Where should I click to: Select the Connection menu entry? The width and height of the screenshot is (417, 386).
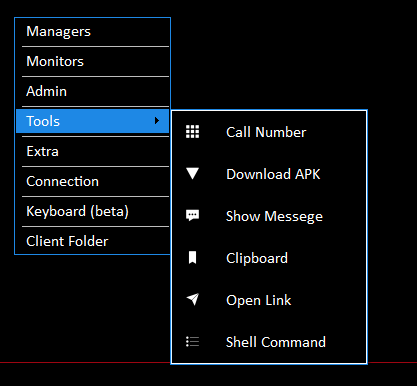tap(93, 182)
